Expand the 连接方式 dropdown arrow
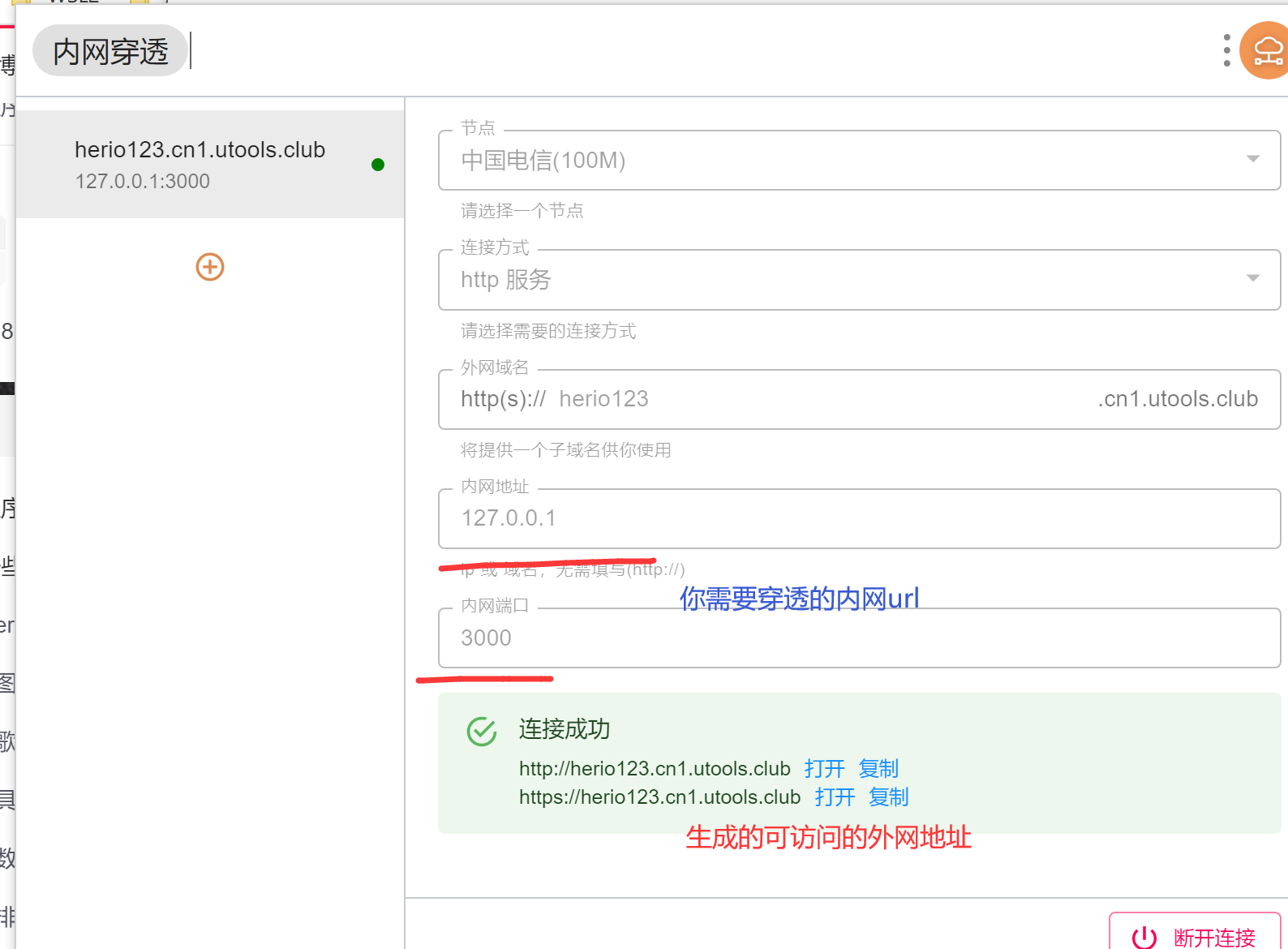Viewport: 1288px width, 949px height. tap(1253, 278)
